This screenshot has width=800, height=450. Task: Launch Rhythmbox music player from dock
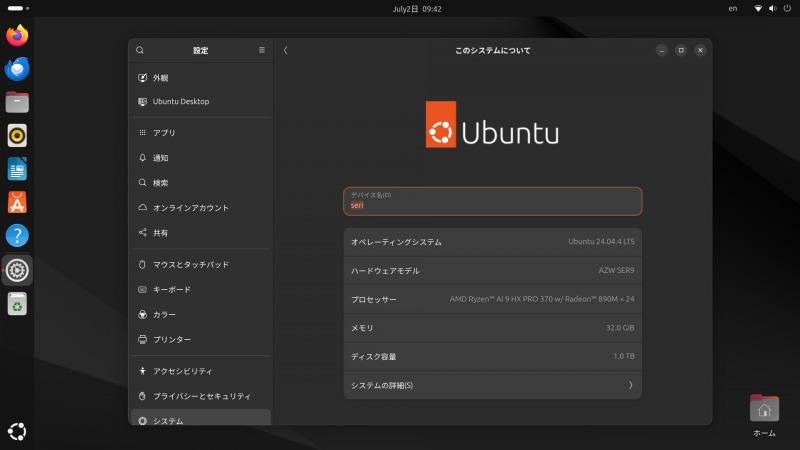pos(17,136)
